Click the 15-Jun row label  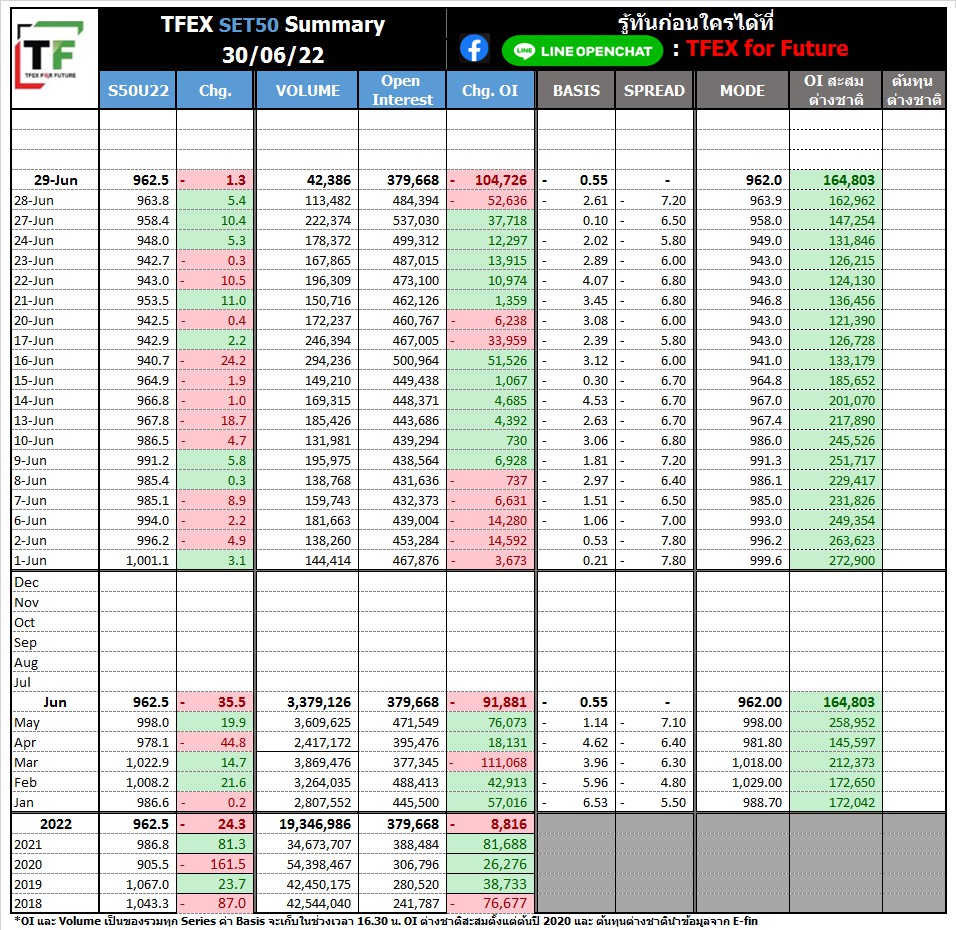tap(34, 381)
